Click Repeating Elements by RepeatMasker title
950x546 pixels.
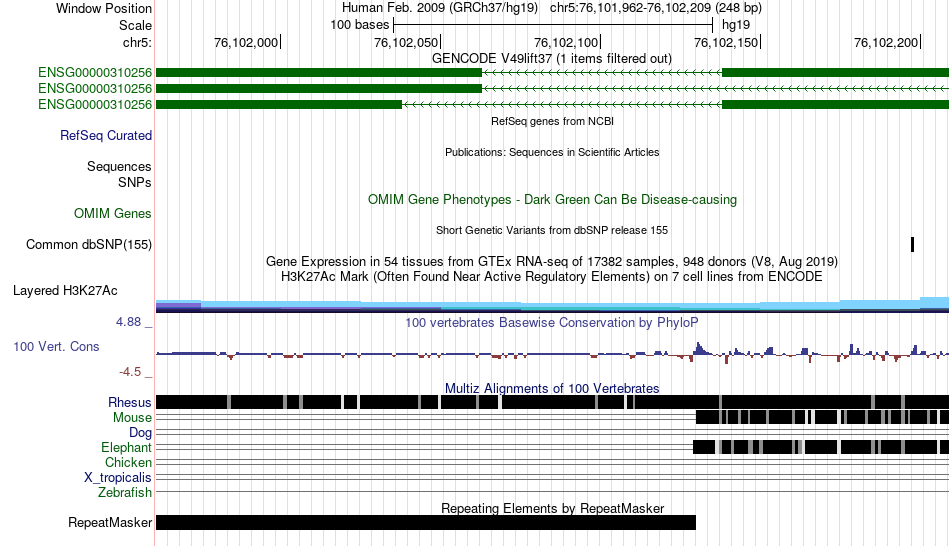(x=553, y=508)
